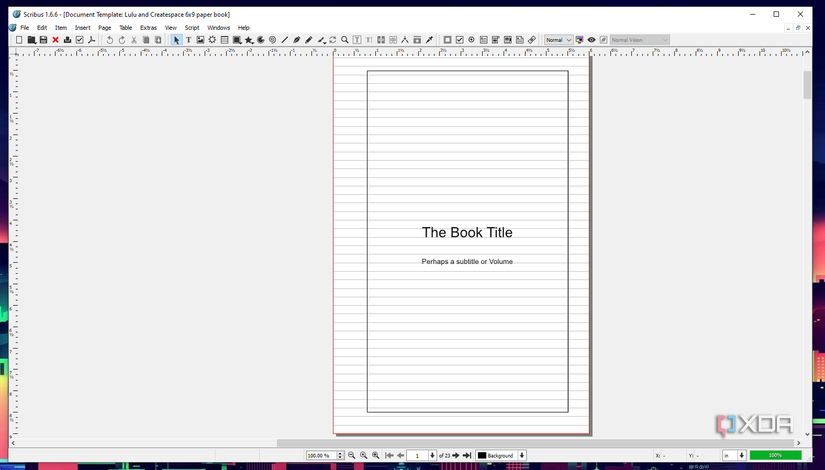Create a new document with toolbar icon
825x470 pixels.
click(x=19, y=40)
